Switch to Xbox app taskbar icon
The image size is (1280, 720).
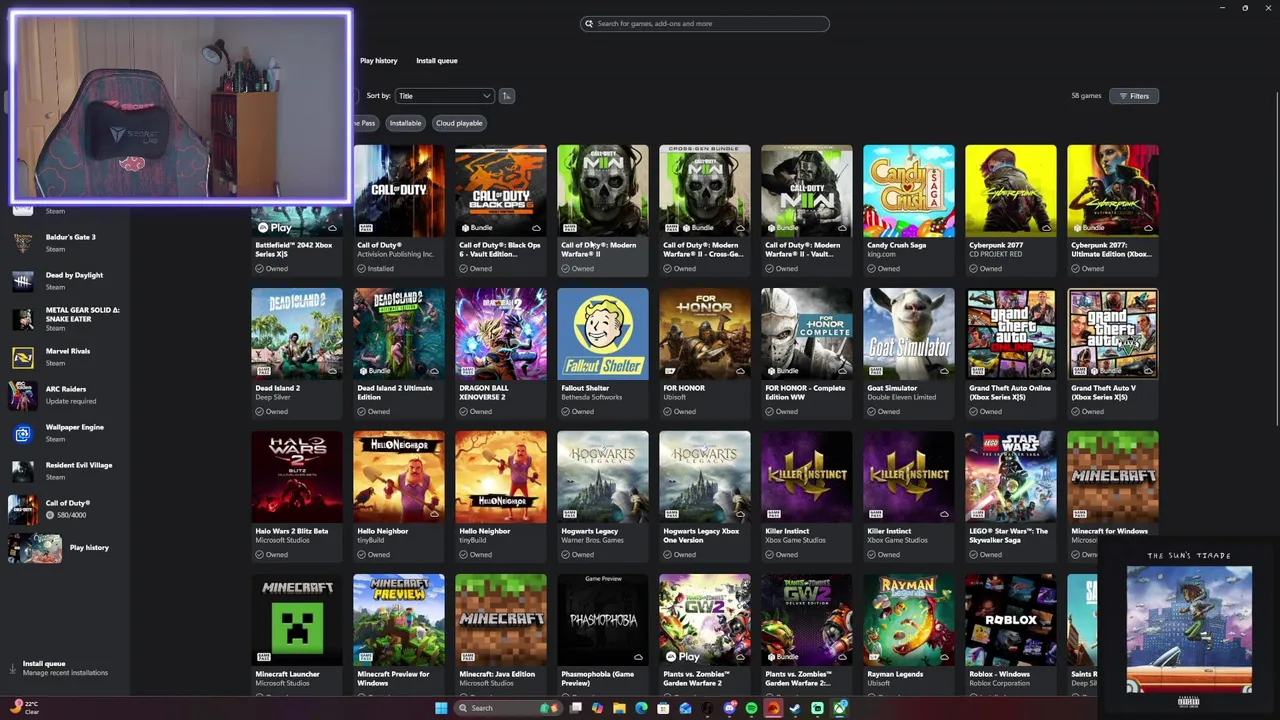tap(839, 708)
